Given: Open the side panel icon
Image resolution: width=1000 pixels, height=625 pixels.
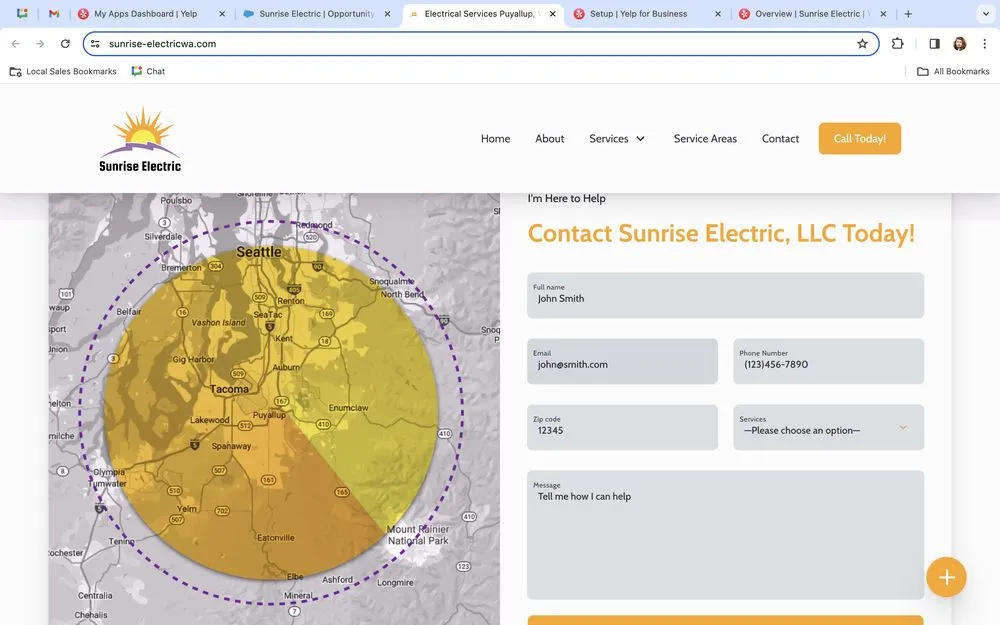Looking at the screenshot, I should (932, 43).
